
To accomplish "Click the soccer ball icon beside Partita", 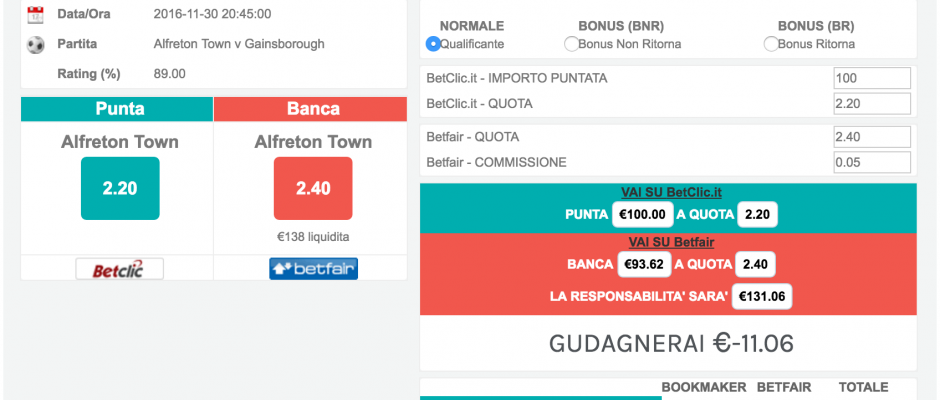I will pos(35,45).
